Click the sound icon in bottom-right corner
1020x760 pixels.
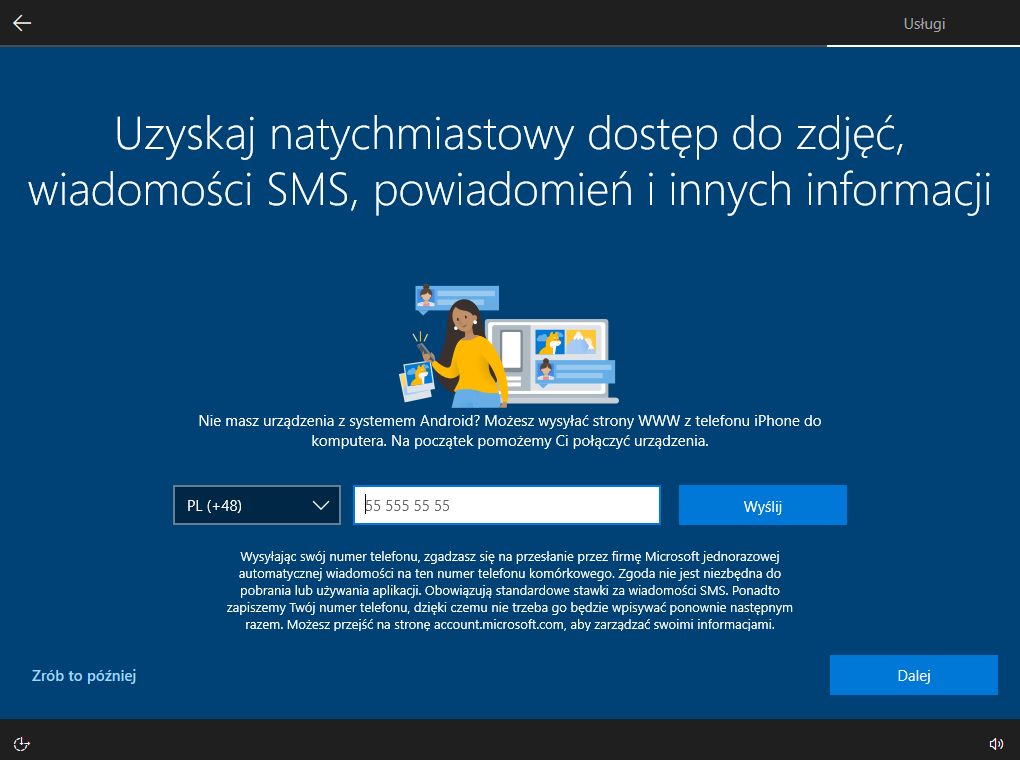pos(996,743)
